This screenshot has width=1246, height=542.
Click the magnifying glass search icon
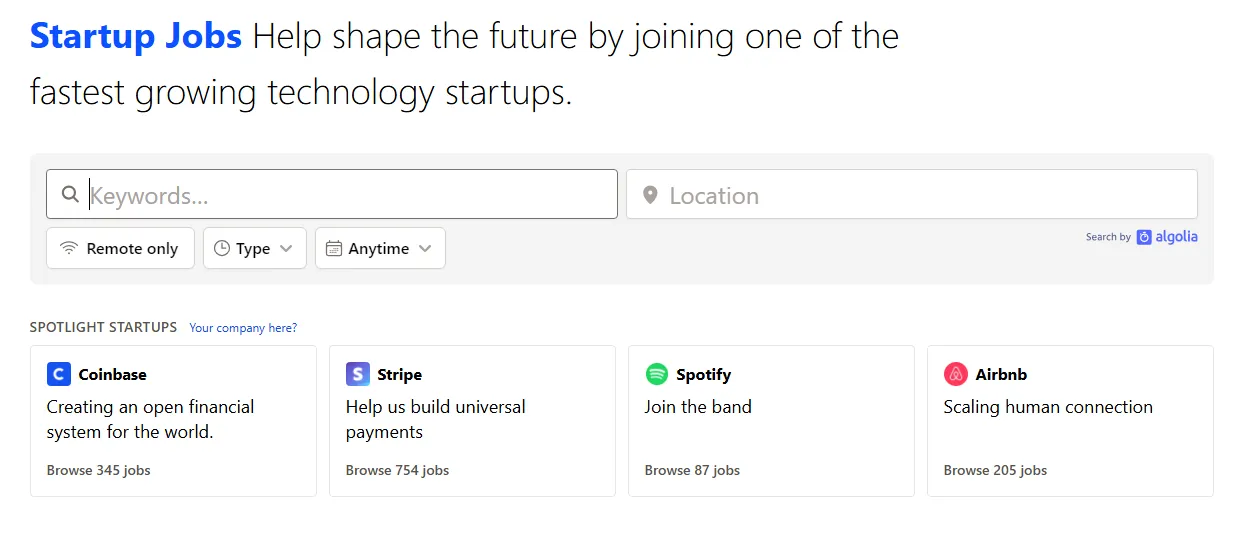70,194
